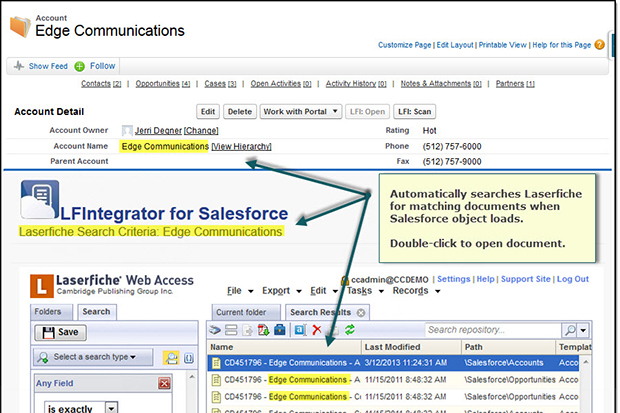Click the Show Feed pulse icon
This screenshot has height=413, width=620.
[19, 66]
